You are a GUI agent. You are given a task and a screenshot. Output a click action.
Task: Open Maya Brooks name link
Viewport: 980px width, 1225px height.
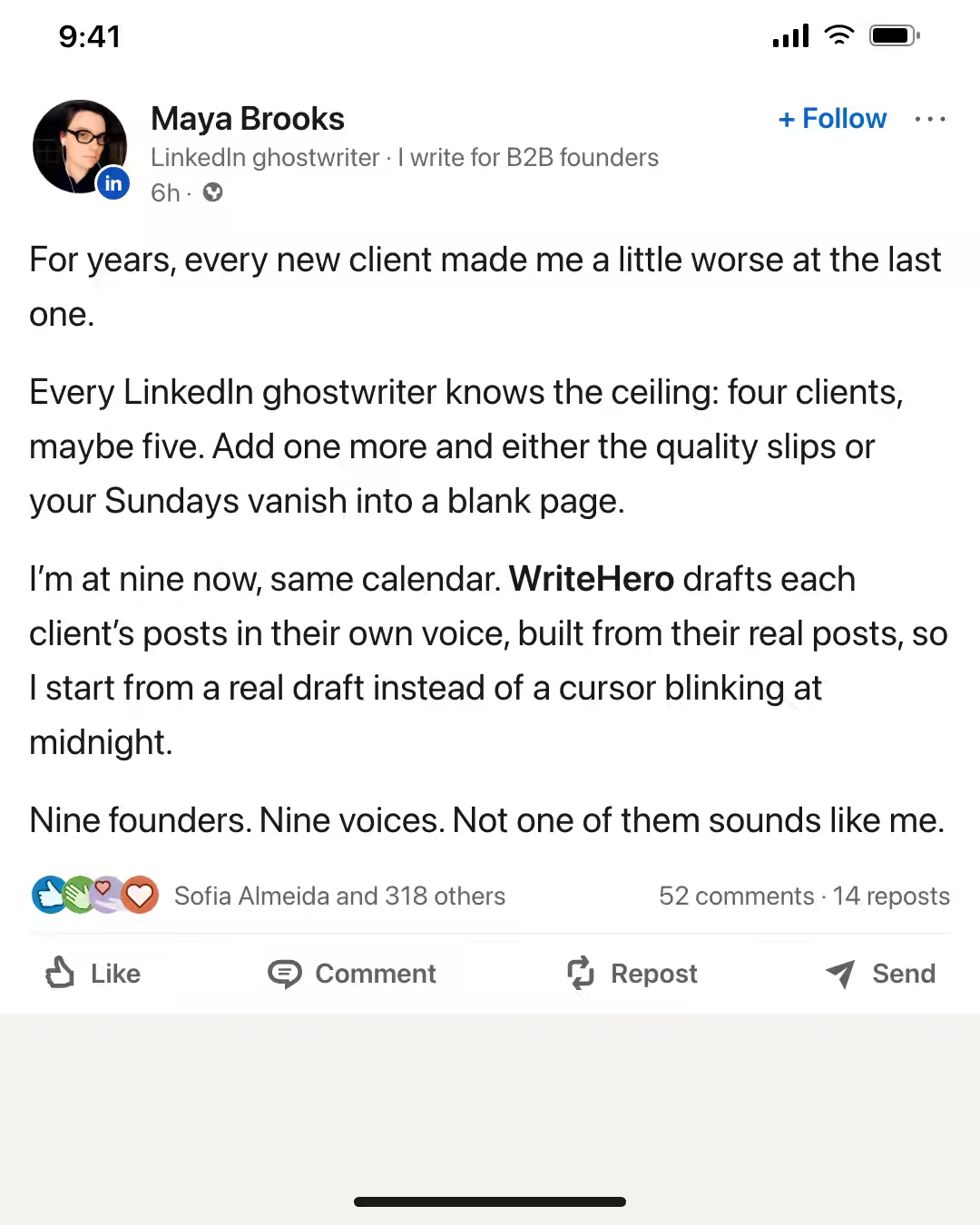(248, 119)
